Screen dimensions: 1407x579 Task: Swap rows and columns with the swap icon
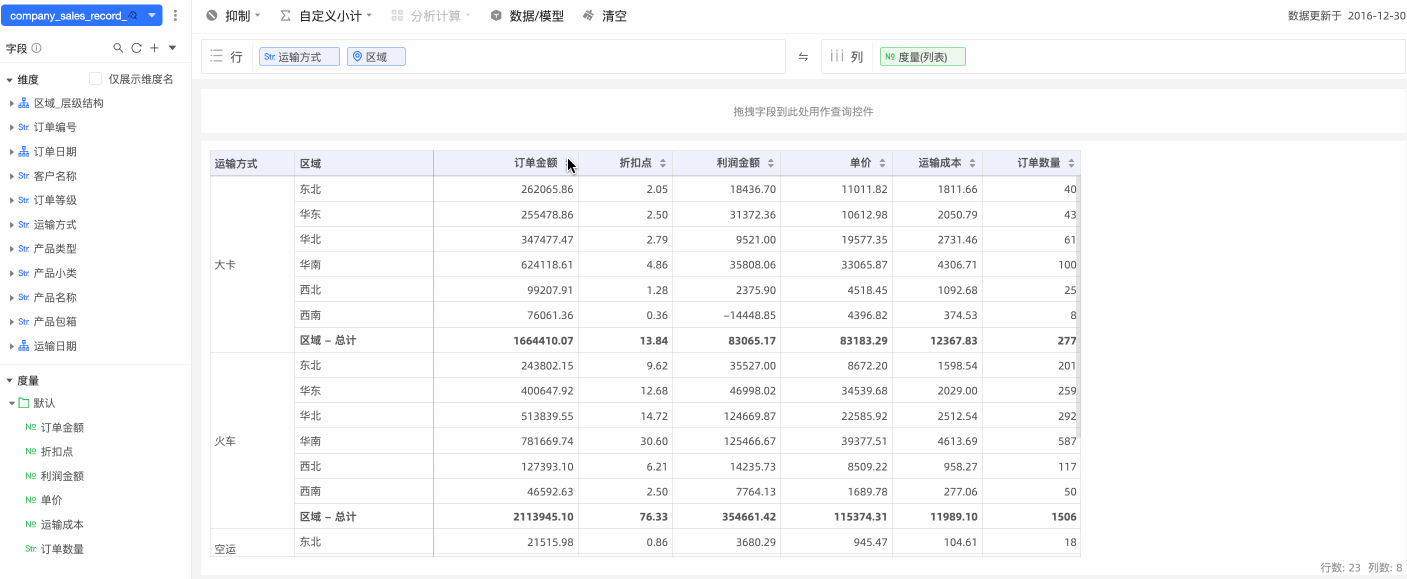[x=803, y=57]
